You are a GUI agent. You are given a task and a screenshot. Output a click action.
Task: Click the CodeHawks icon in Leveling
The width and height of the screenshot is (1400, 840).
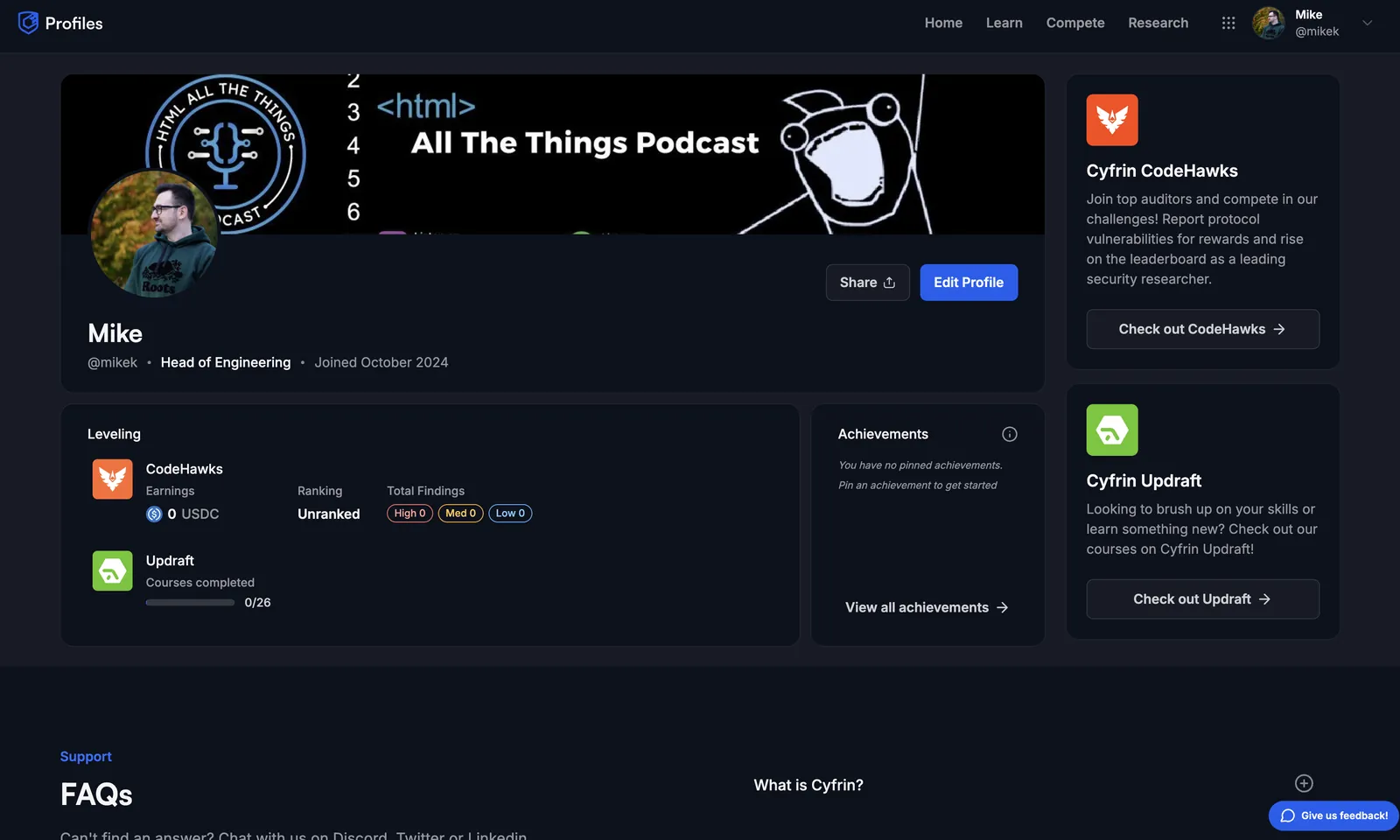113,479
